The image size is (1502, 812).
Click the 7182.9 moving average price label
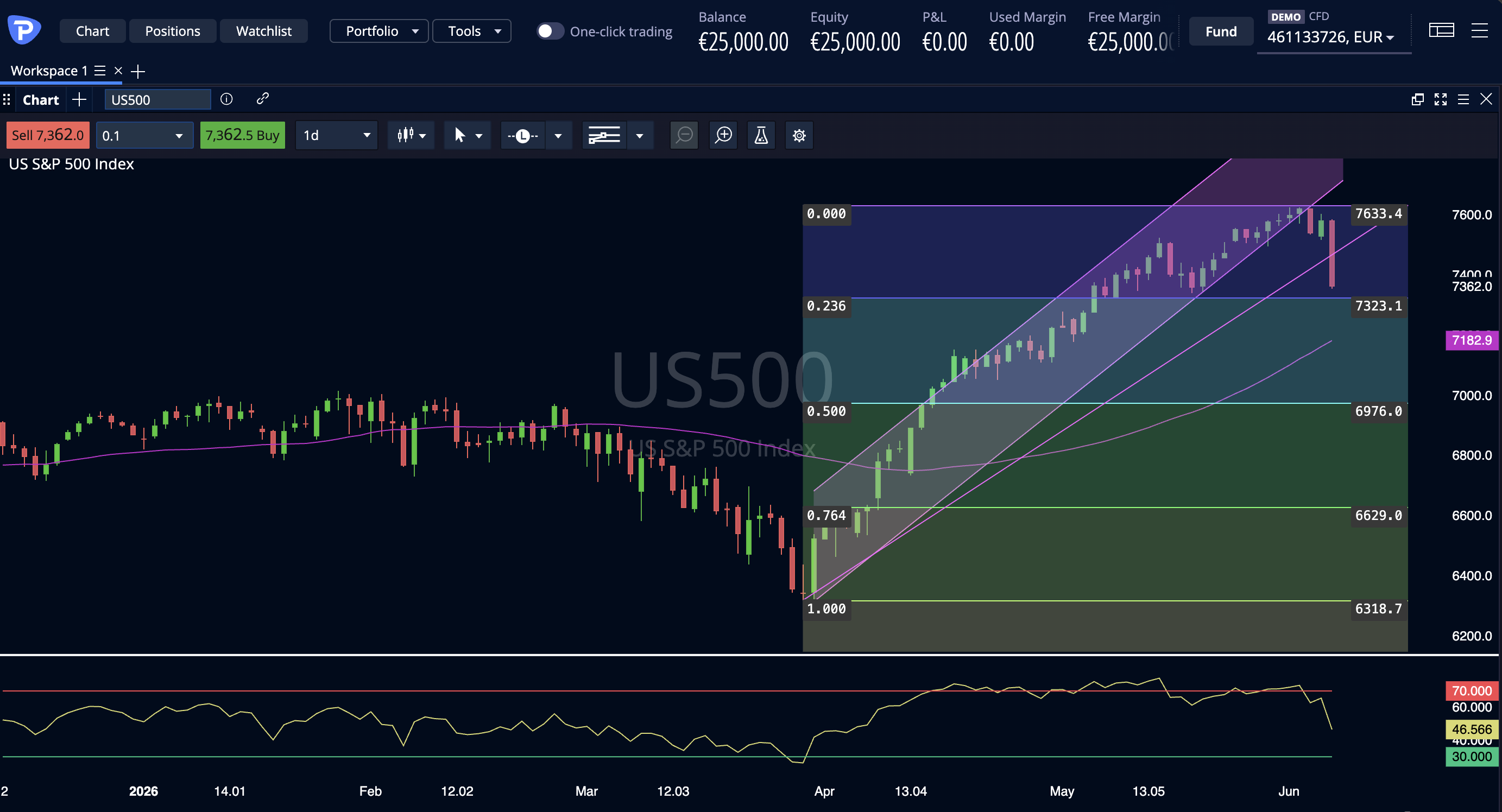tap(1472, 340)
